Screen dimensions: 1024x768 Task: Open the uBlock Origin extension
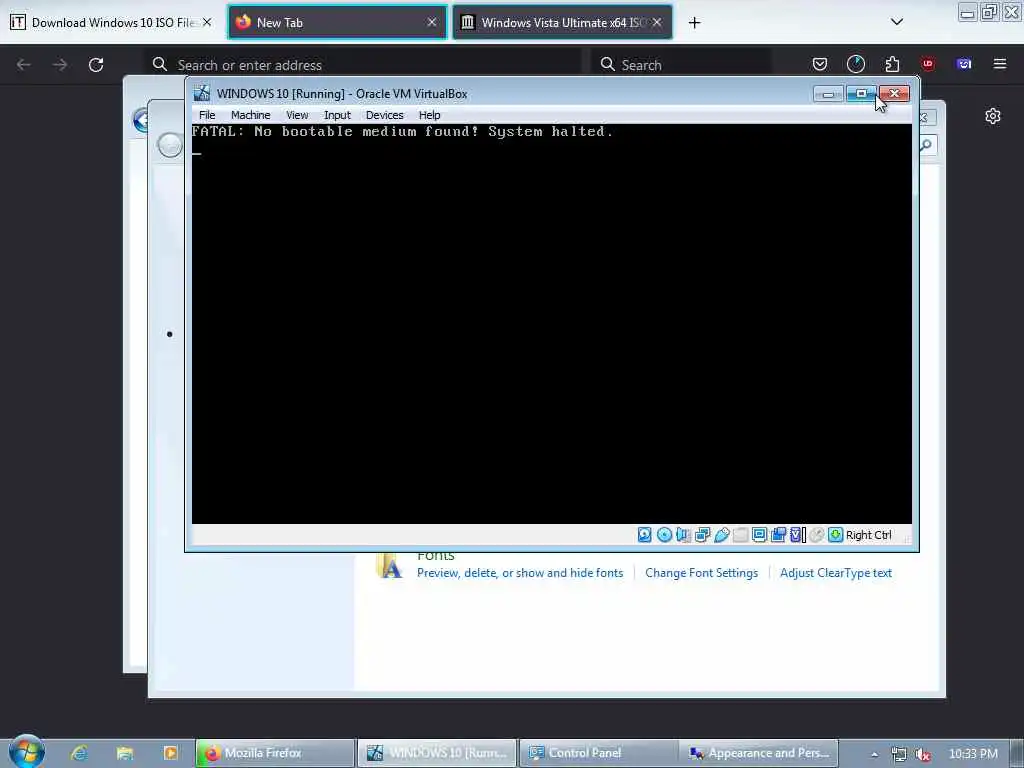tap(928, 64)
